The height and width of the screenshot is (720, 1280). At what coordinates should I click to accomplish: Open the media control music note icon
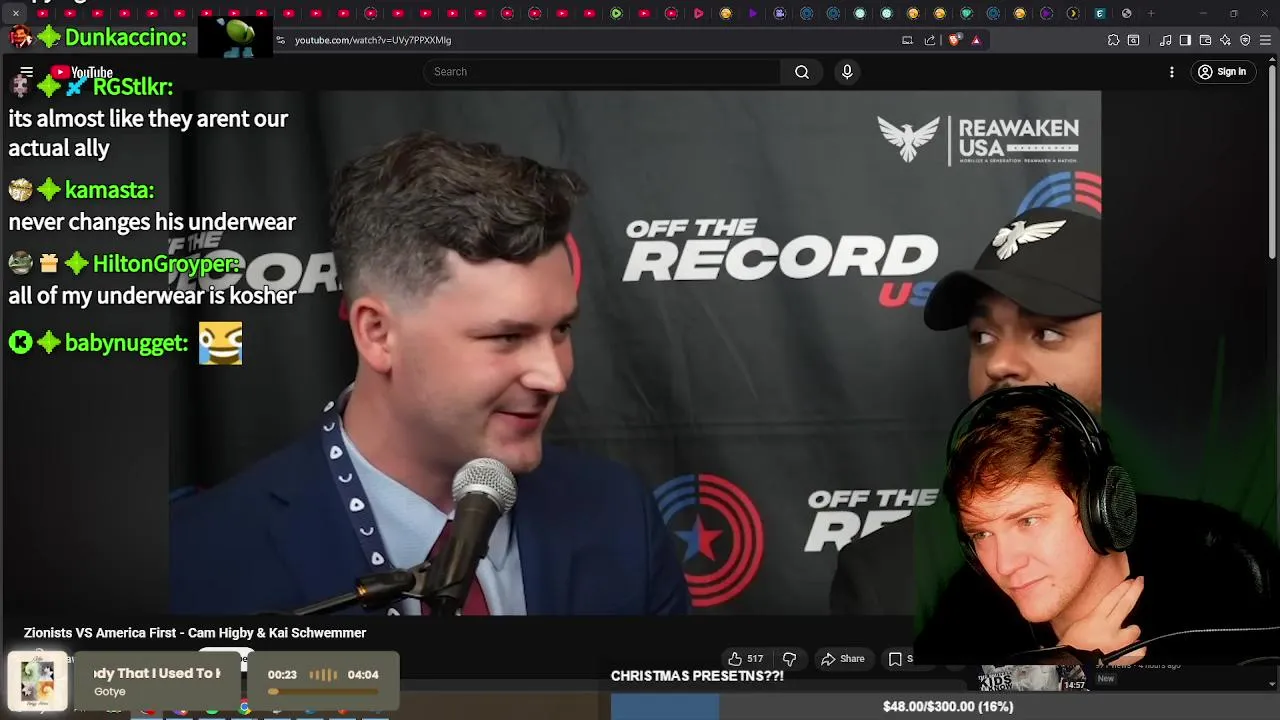click(x=1165, y=40)
